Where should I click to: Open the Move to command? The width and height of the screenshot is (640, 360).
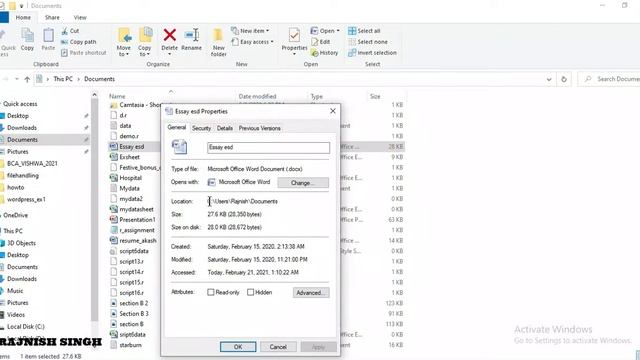coord(124,42)
